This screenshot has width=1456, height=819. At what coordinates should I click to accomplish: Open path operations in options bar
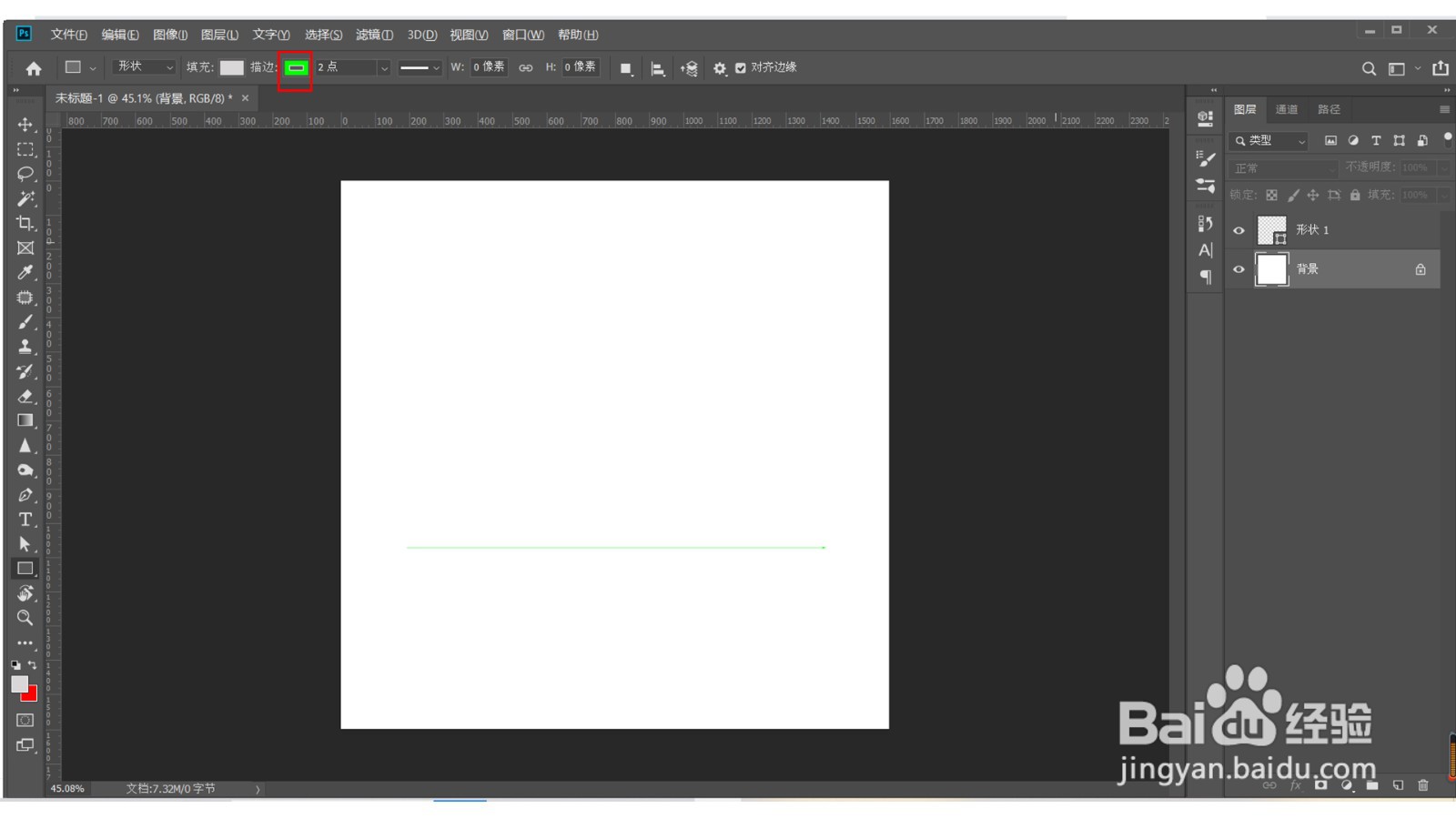click(x=626, y=68)
